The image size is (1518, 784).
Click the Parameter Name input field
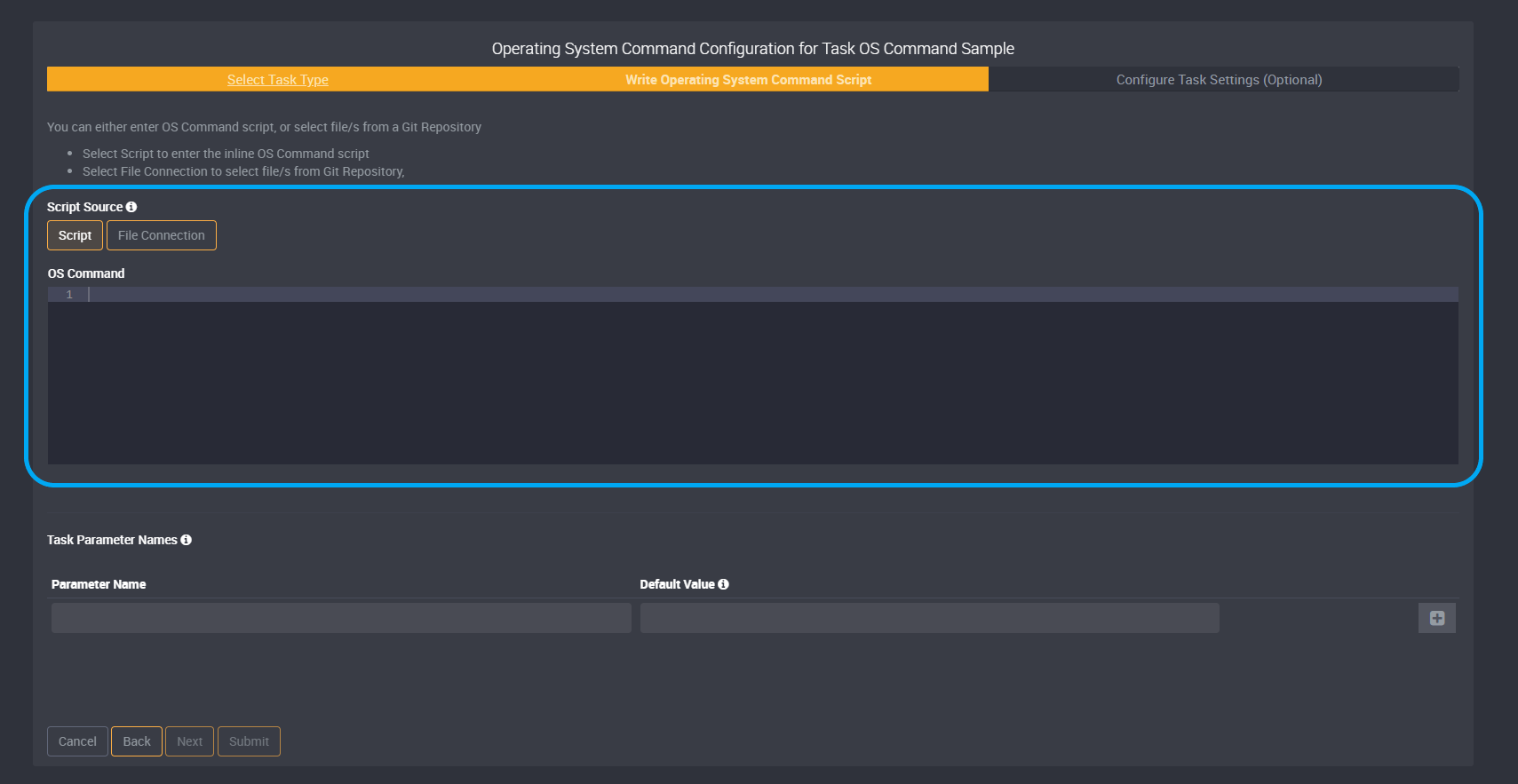[341, 618]
